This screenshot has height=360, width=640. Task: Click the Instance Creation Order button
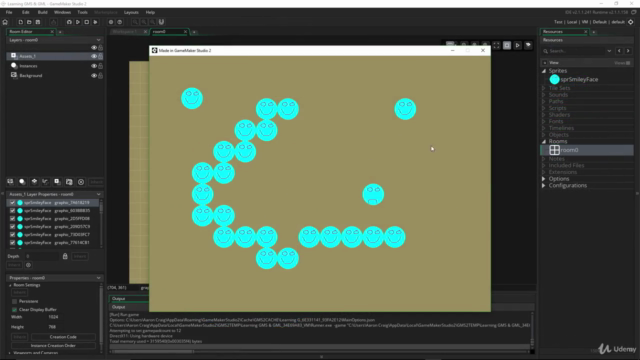53,346
